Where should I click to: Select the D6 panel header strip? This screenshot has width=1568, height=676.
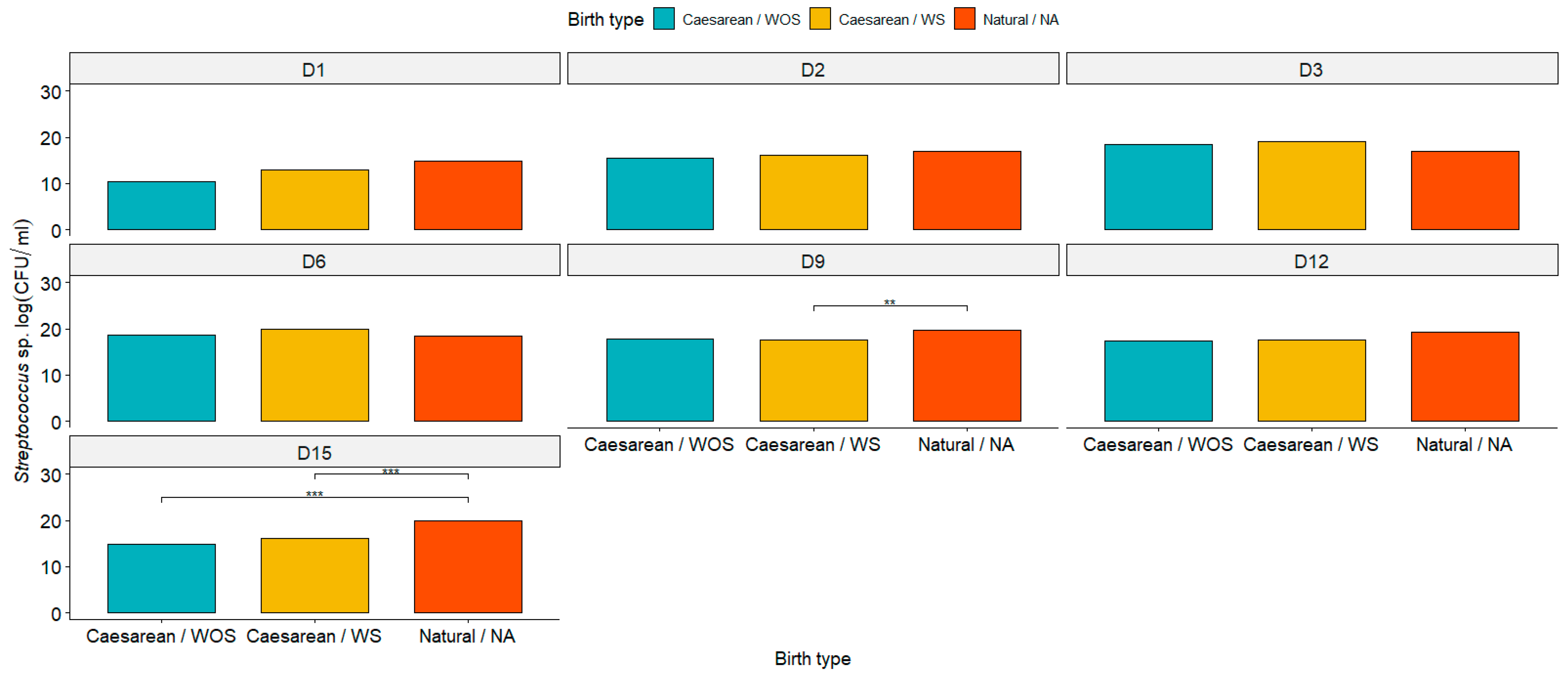coord(315,261)
